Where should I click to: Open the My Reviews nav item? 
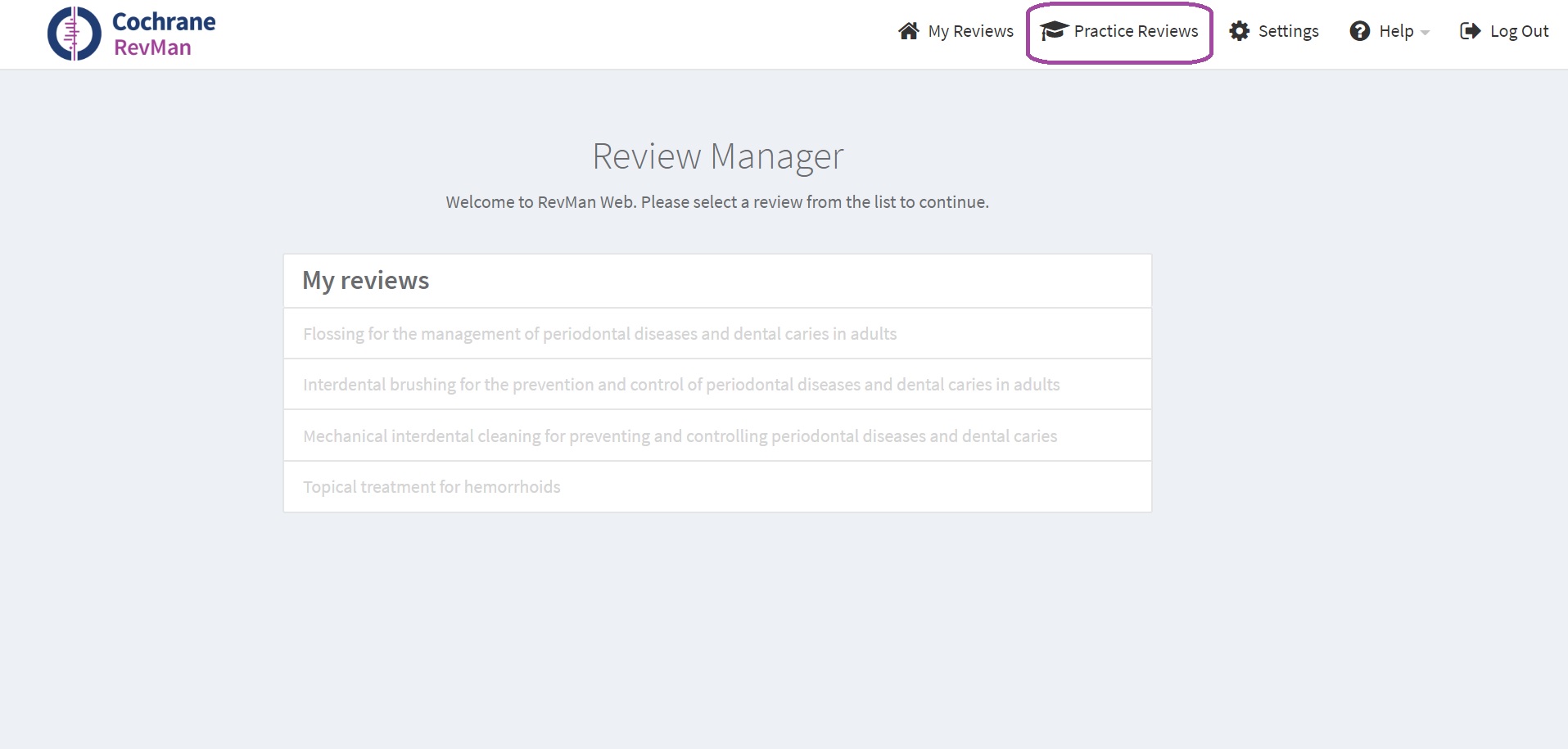[970, 31]
